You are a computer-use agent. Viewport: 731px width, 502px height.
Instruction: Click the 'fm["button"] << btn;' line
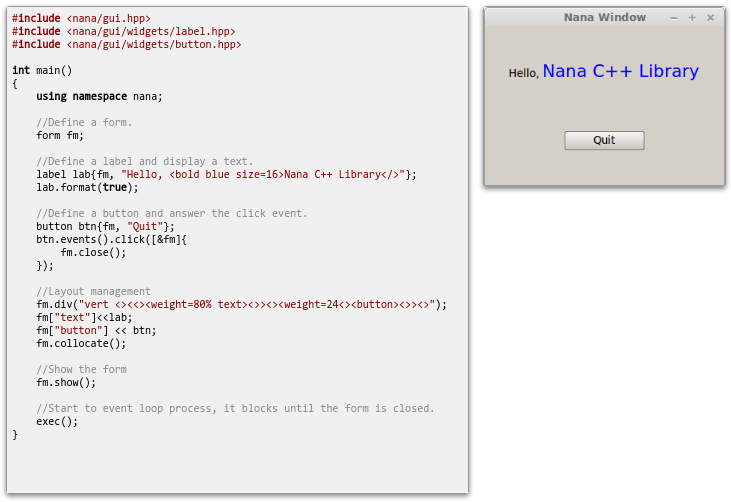(97, 330)
